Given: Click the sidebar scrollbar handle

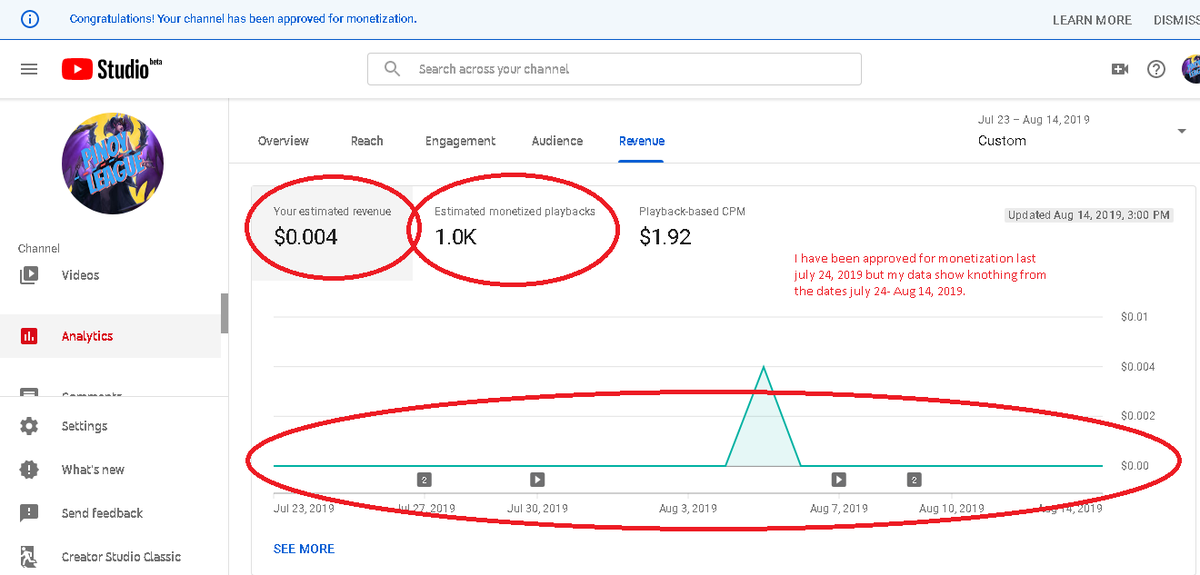Looking at the screenshot, I should 224,313.
